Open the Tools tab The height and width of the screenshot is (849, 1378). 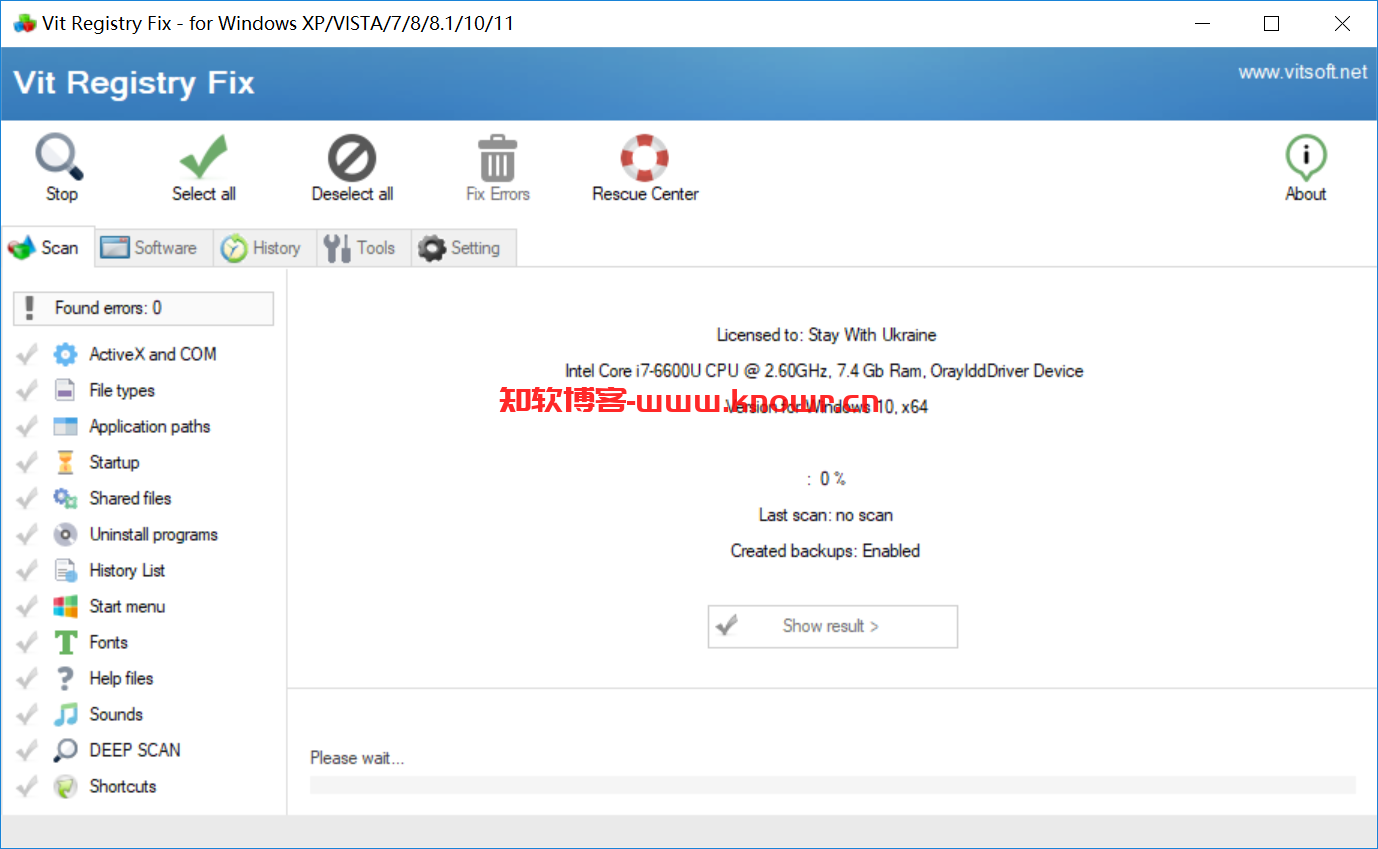tap(364, 247)
